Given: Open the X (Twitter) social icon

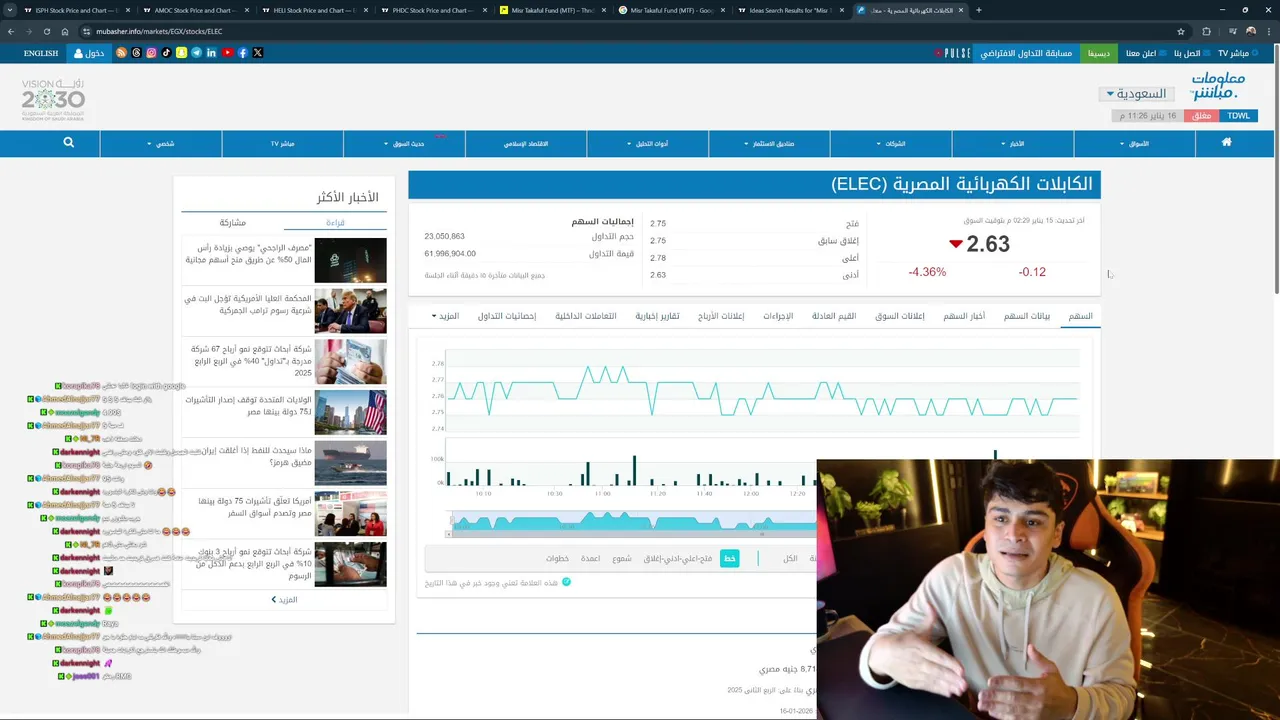Looking at the screenshot, I should 258,53.
